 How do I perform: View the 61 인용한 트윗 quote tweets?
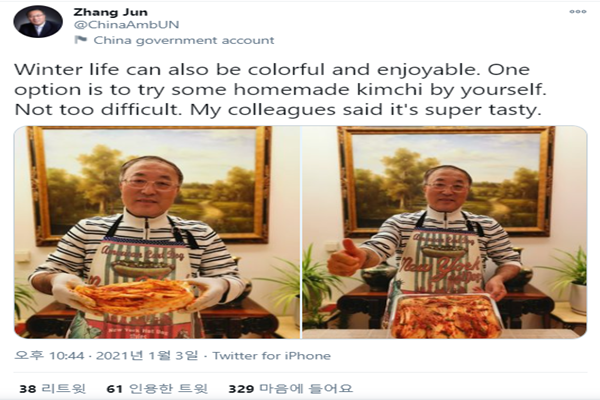point(157,389)
